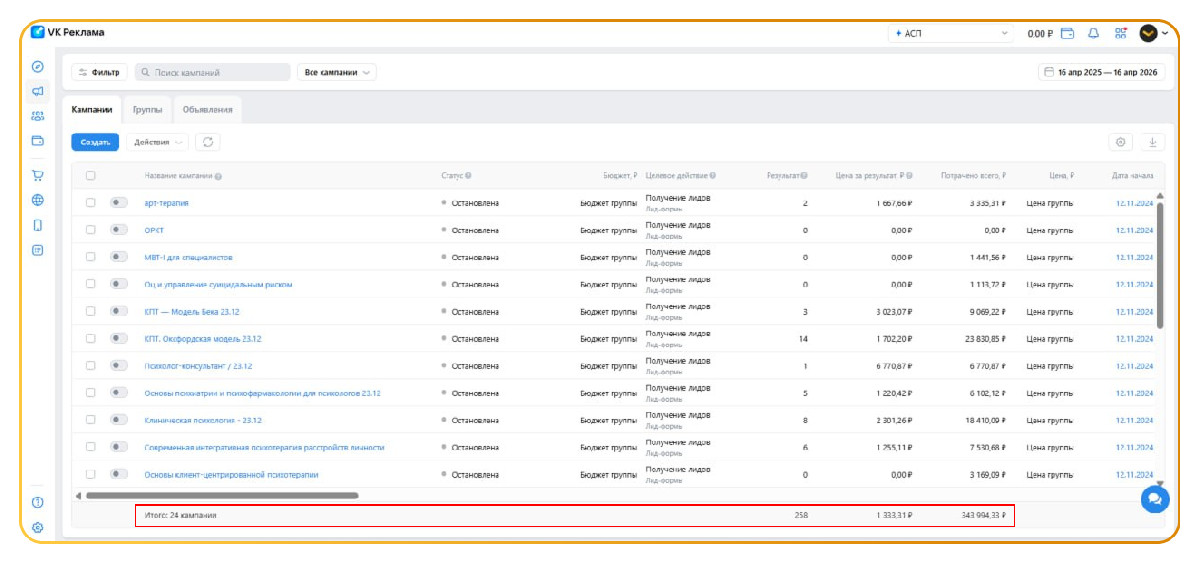This screenshot has height=566, width=1200.
Task: Open the shopping cart icon in sidebar
Action: (x=37, y=175)
